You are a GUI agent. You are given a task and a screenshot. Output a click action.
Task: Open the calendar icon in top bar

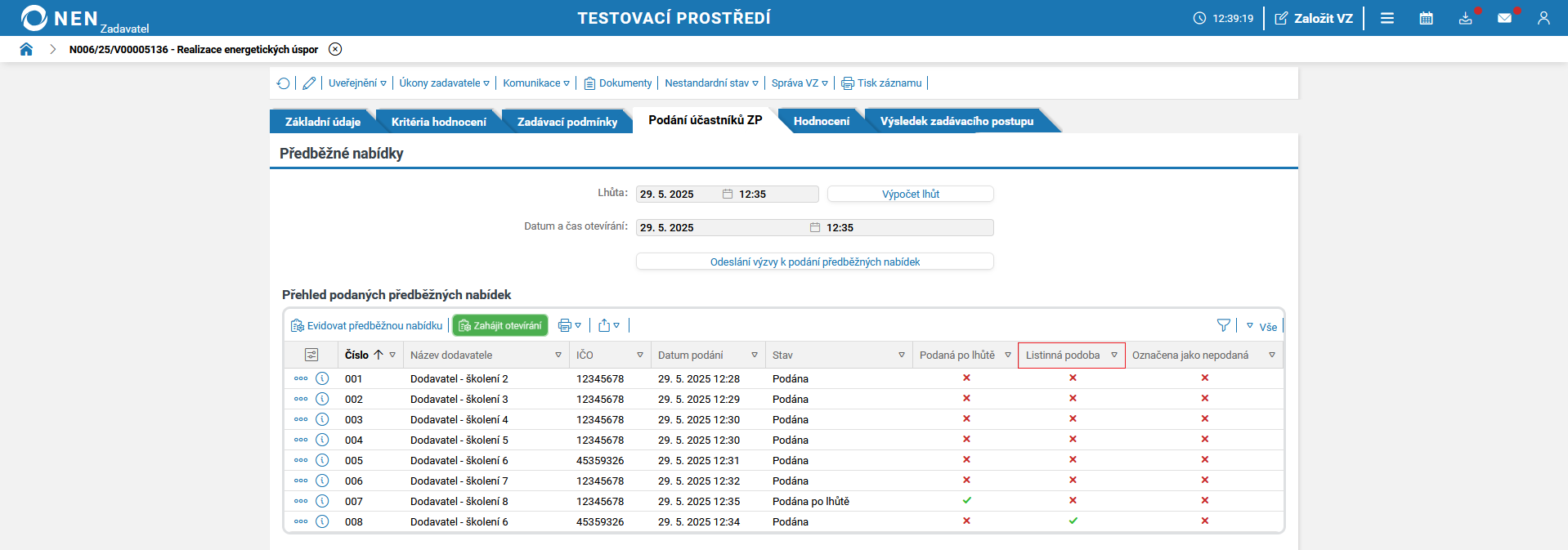1426,18
